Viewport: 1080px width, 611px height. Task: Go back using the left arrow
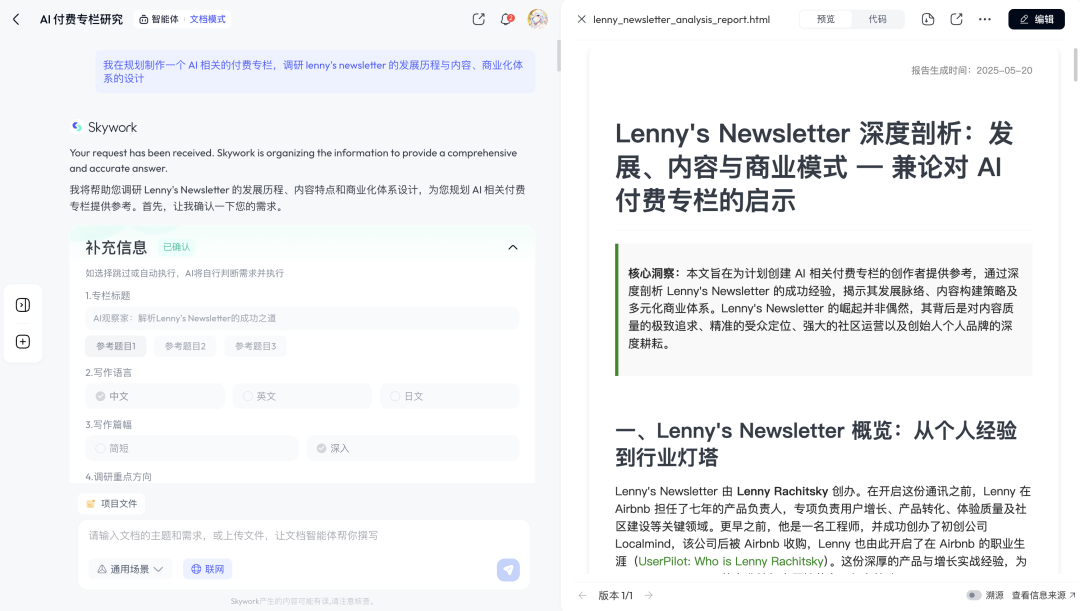pos(16,19)
